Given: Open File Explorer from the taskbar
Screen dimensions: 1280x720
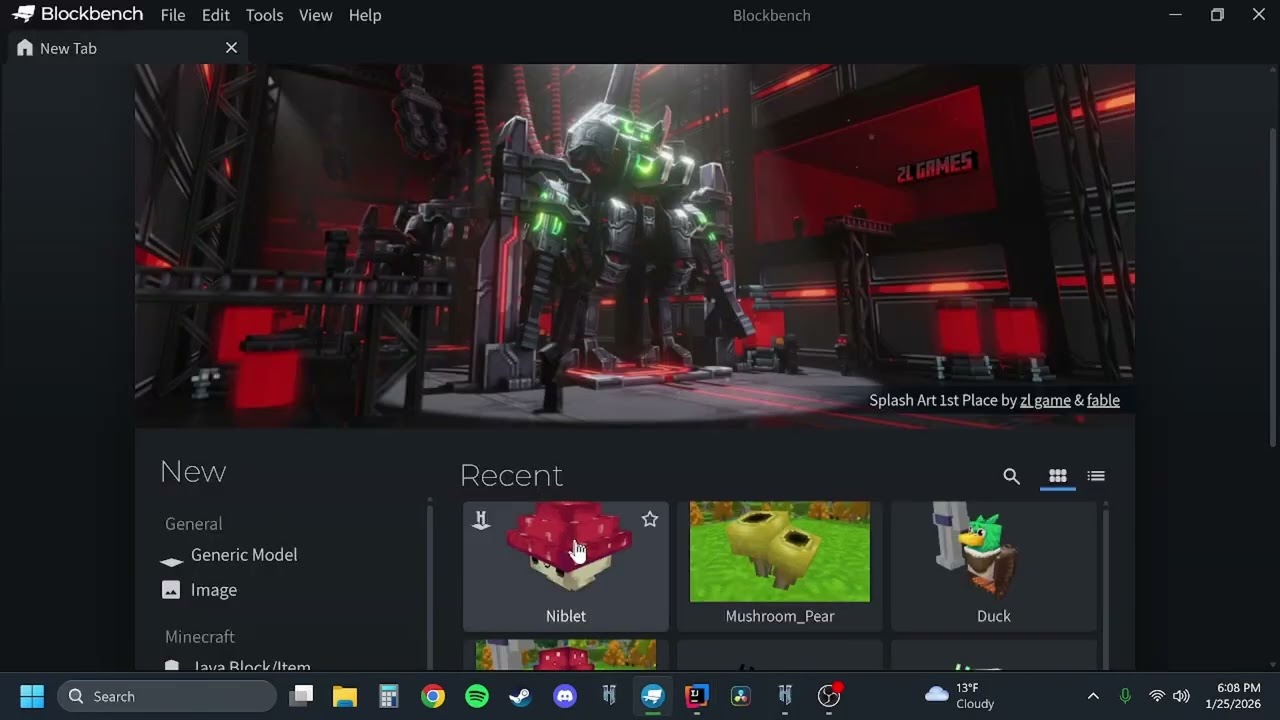Looking at the screenshot, I should click(x=345, y=696).
